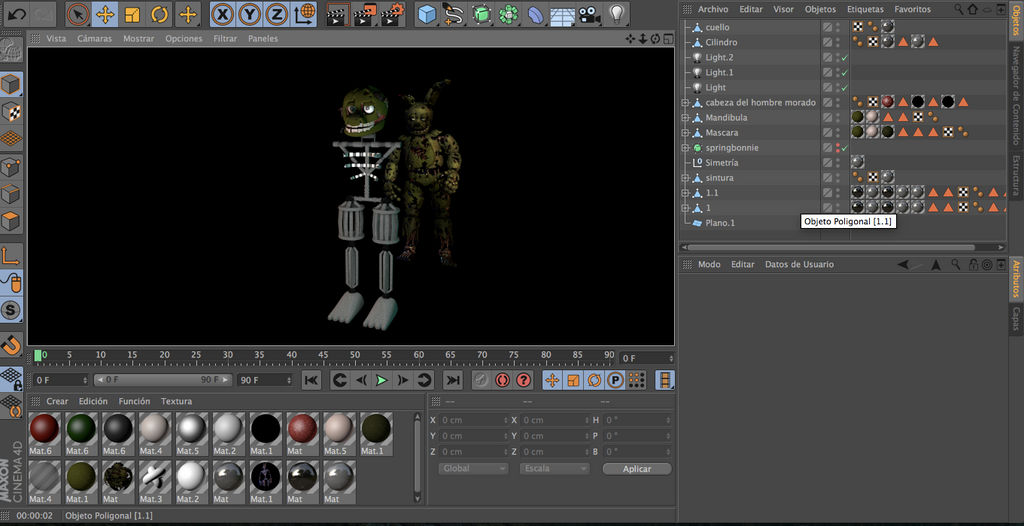Click the X position input field
Image resolution: width=1024 pixels, height=526 pixels.
coord(473,420)
